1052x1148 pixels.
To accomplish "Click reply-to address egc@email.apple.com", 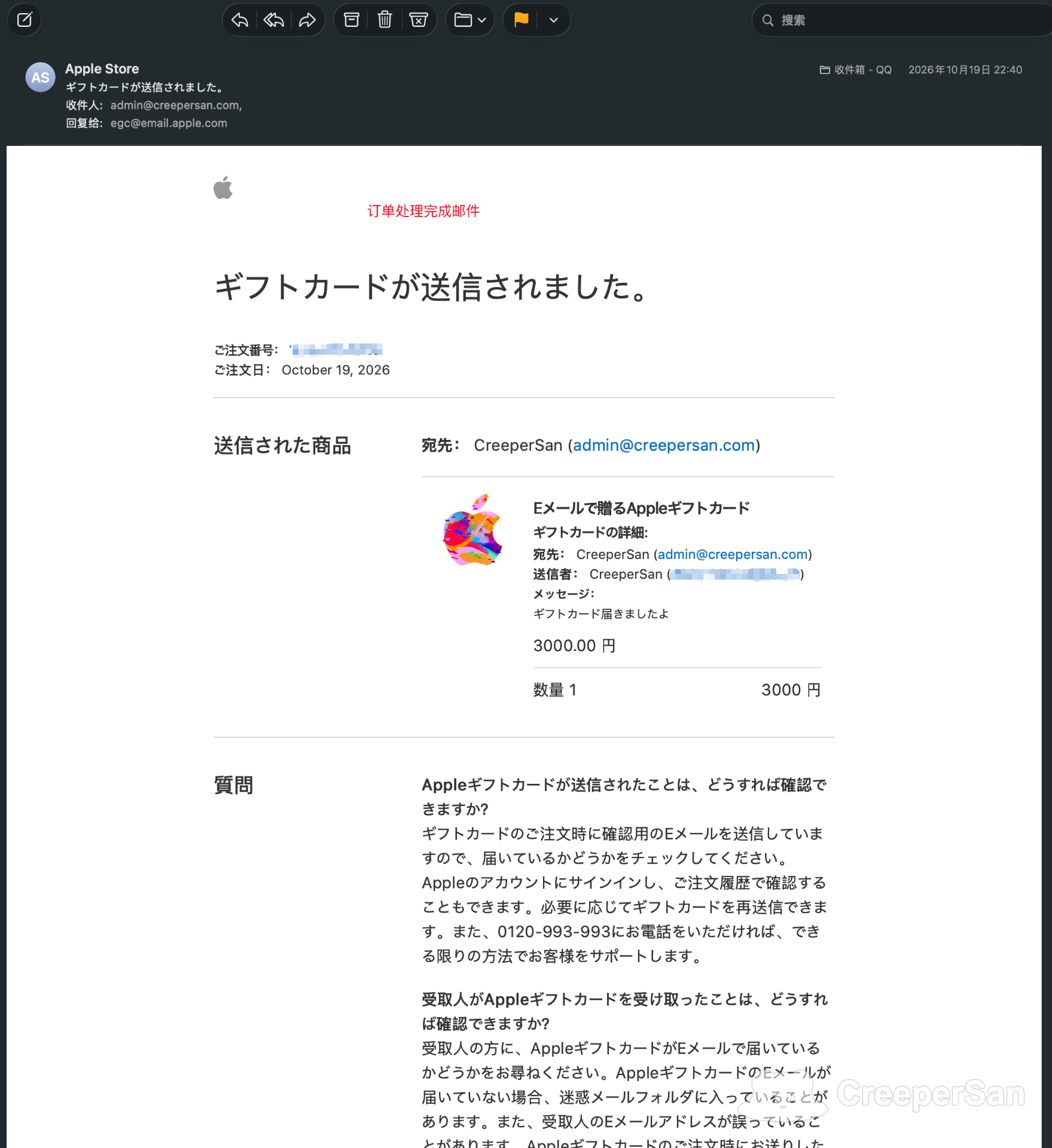I will tap(169, 123).
